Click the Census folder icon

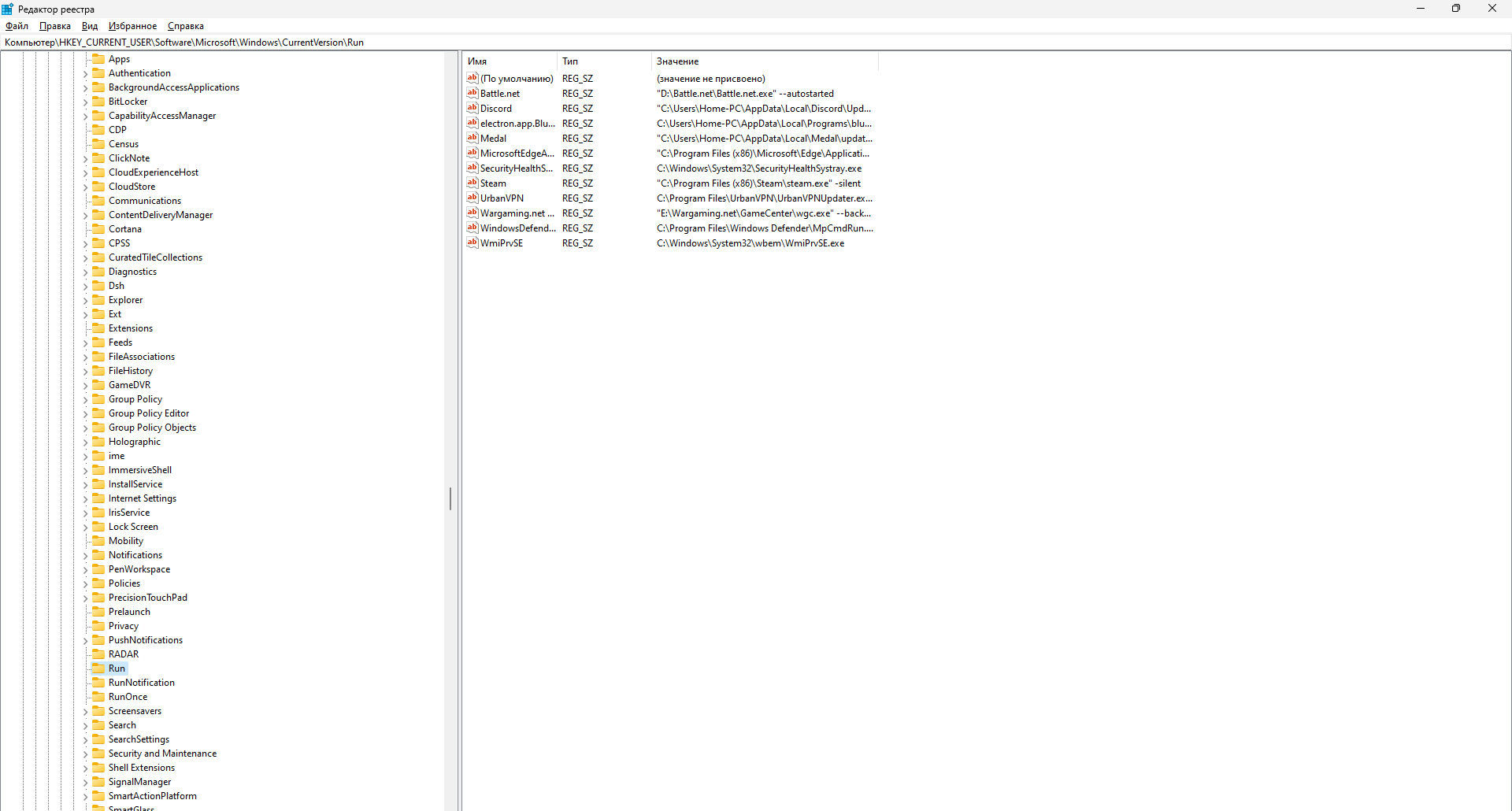pyautogui.click(x=98, y=143)
